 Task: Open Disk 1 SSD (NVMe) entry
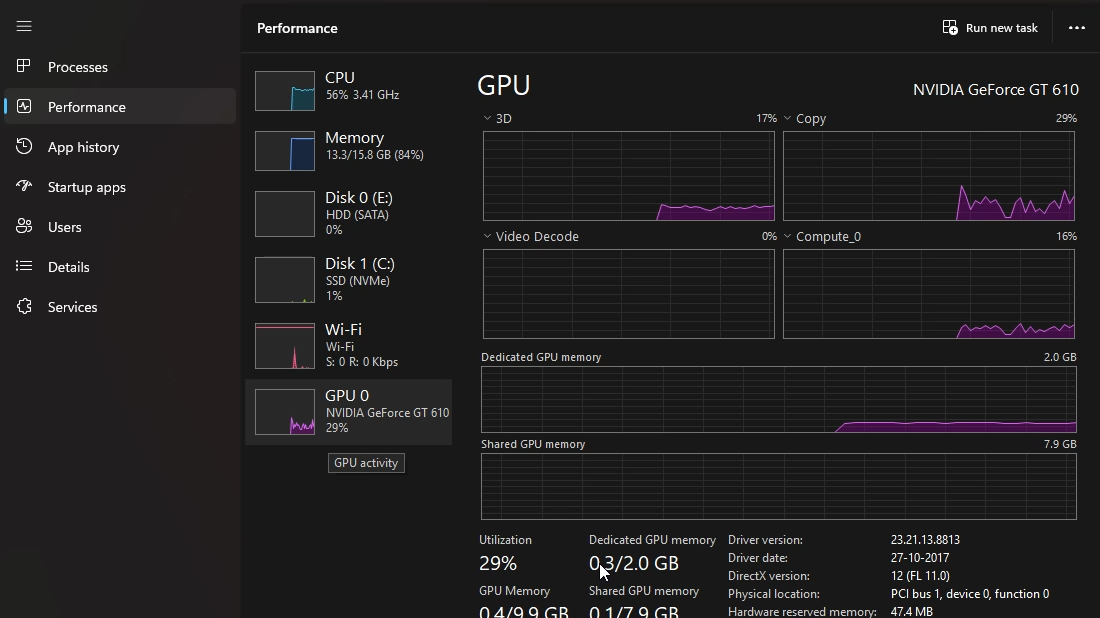pos(349,279)
